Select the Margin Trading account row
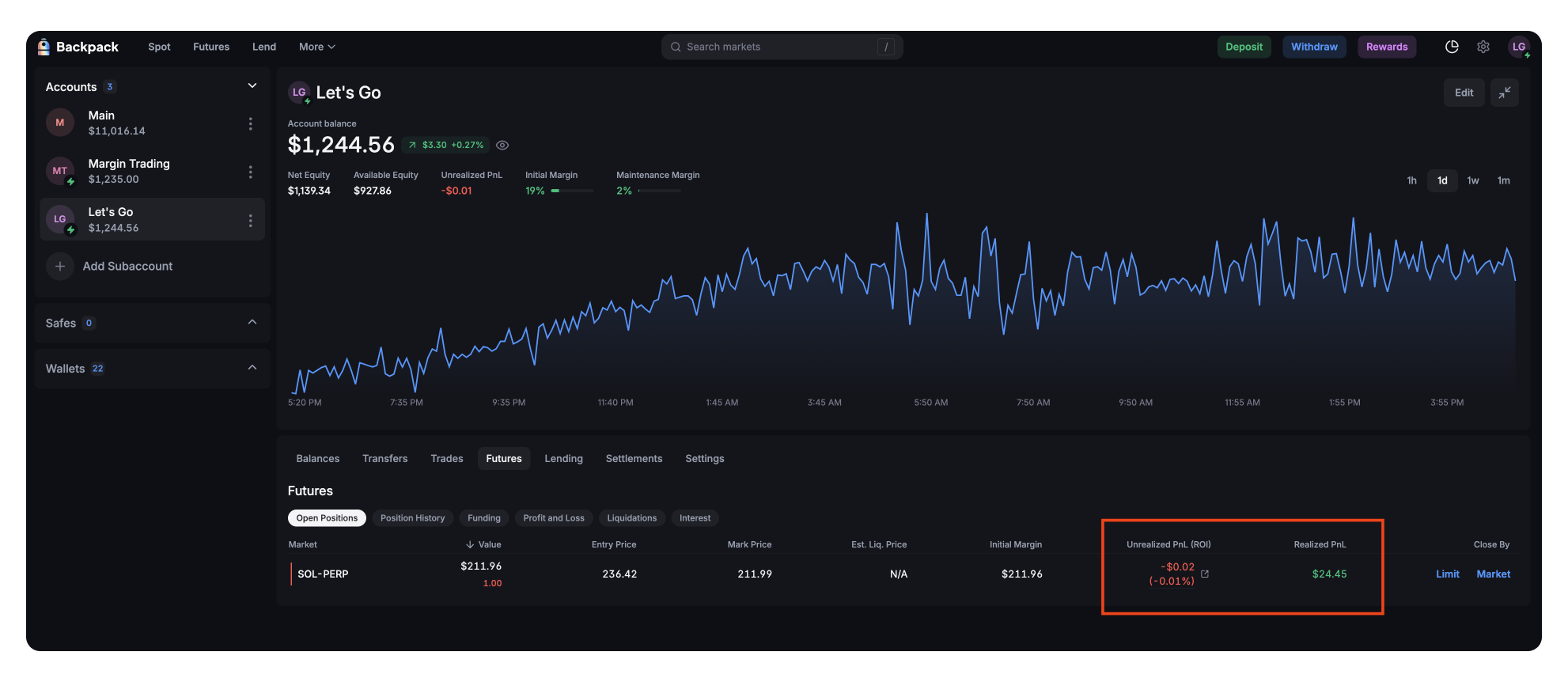Viewport: 1568px width, 682px height. click(152, 172)
